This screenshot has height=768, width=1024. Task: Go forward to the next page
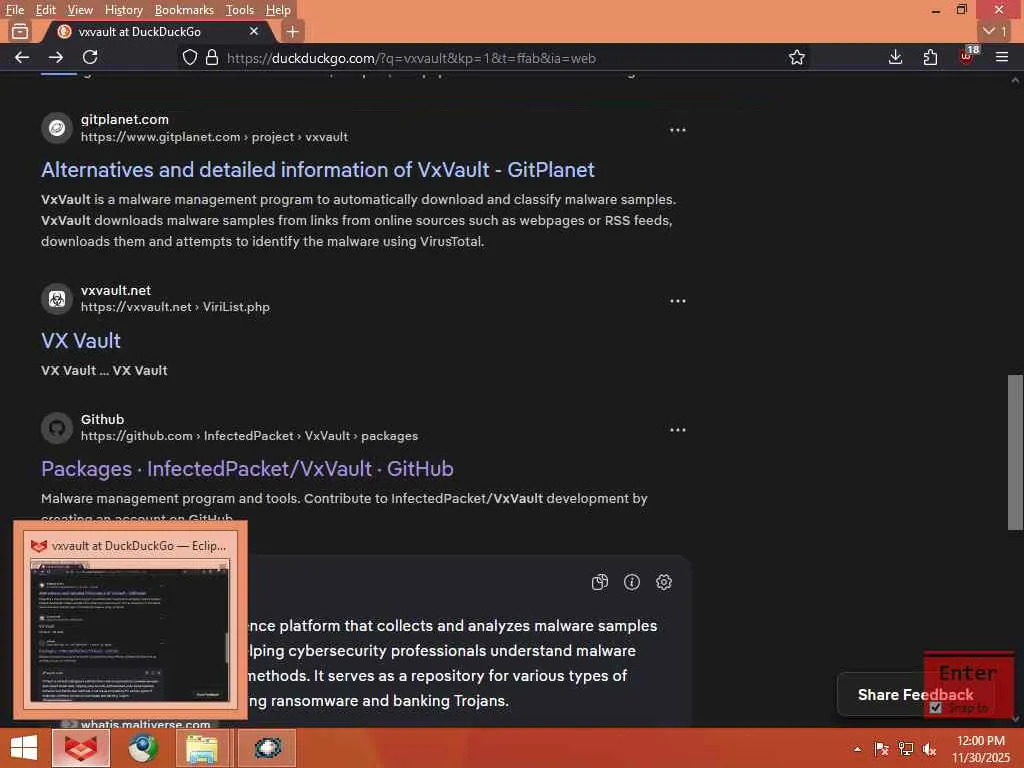pyautogui.click(x=56, y=57)
